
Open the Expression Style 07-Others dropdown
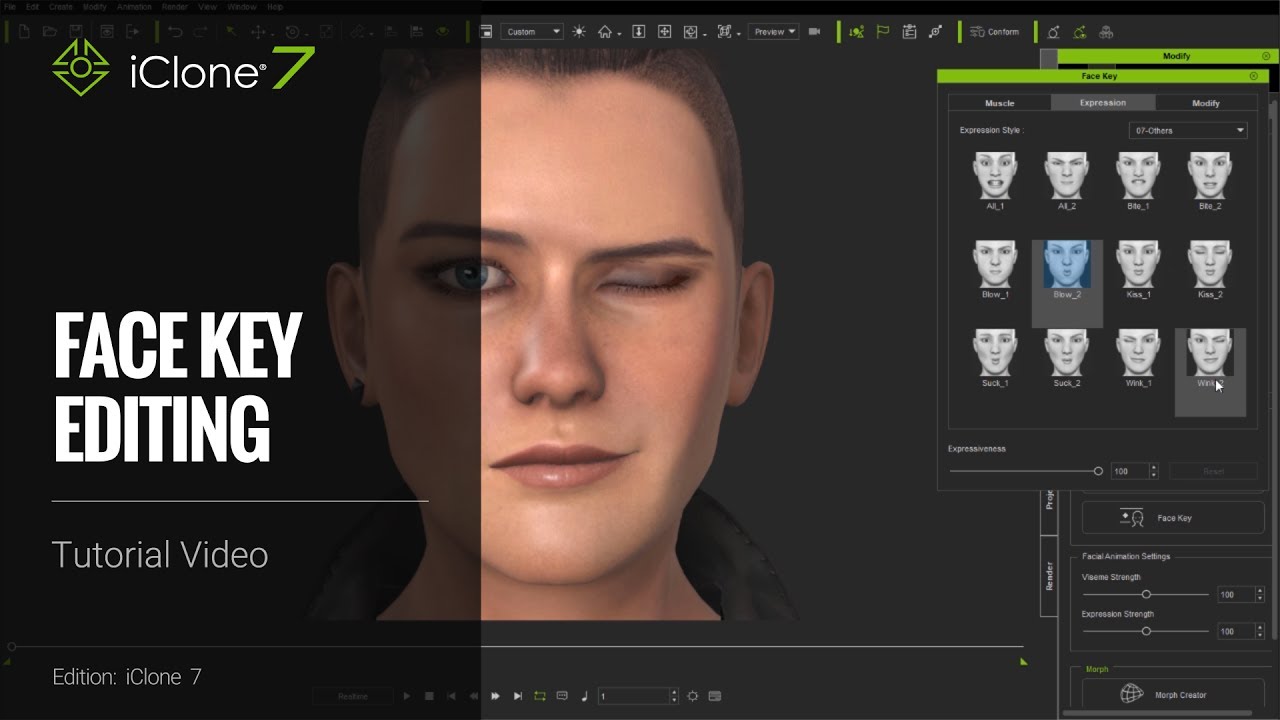pos(1188,131)
